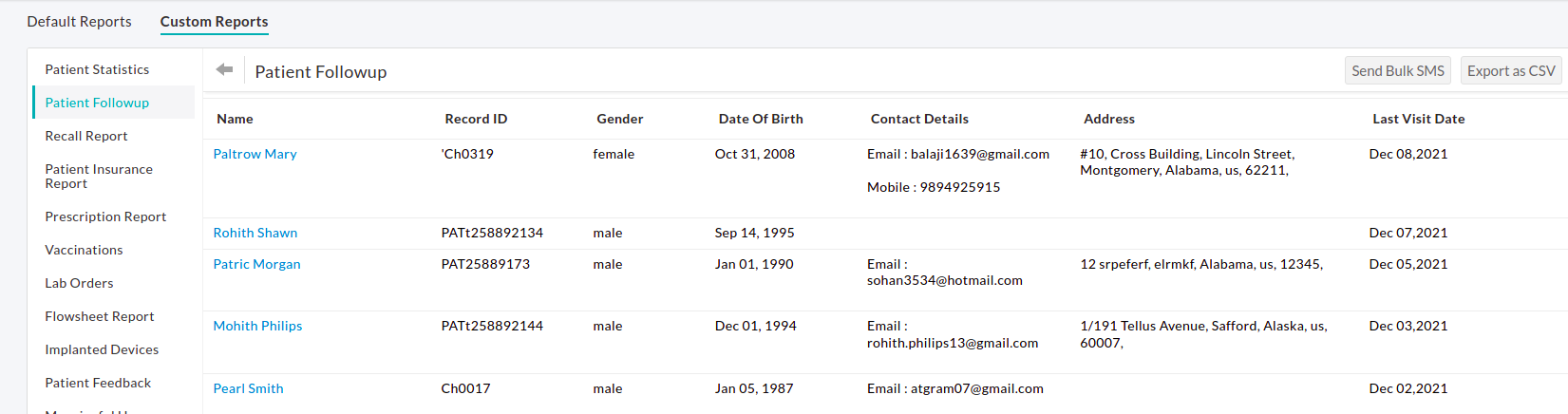
Task: Click email rohith.philips13@gmail.com
Action: 953,343
